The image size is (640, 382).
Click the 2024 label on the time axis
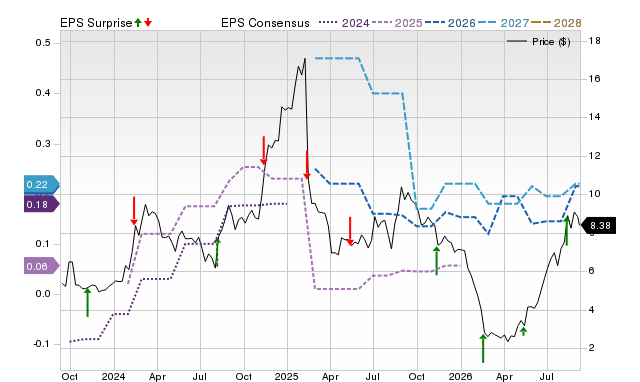click(x=113, y=376)
